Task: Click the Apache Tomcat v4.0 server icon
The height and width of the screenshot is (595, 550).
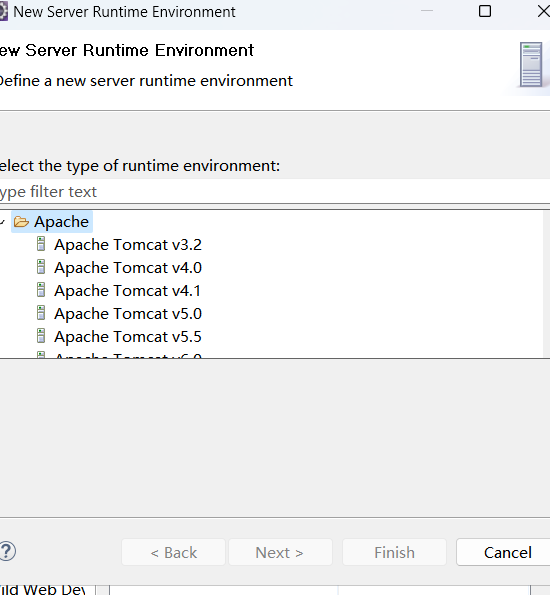Action: tap(41, 267)
